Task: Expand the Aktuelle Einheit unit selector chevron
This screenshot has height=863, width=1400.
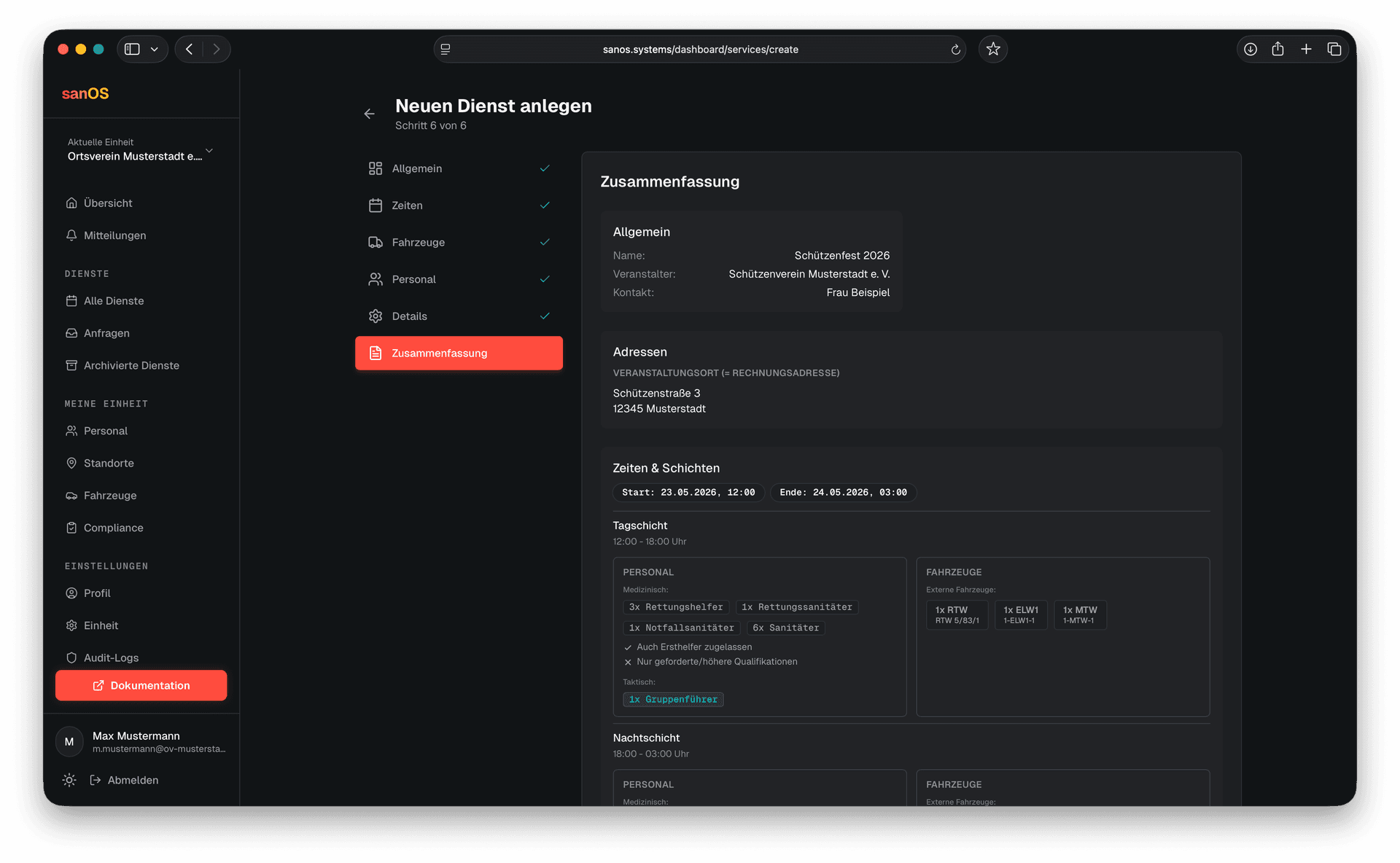Action: click(209, 151)
